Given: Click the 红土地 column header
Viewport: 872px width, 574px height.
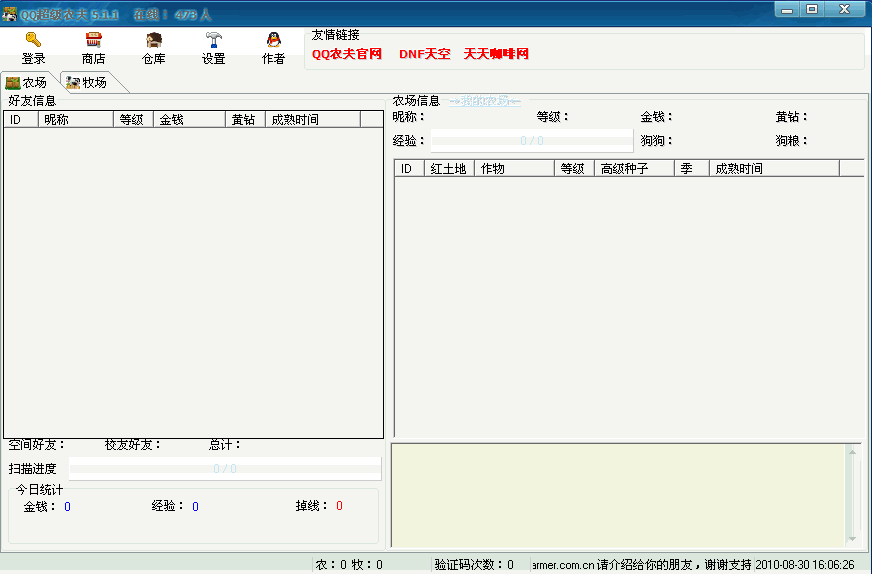Looking at the screenshot, I should (x=449, y=168).
